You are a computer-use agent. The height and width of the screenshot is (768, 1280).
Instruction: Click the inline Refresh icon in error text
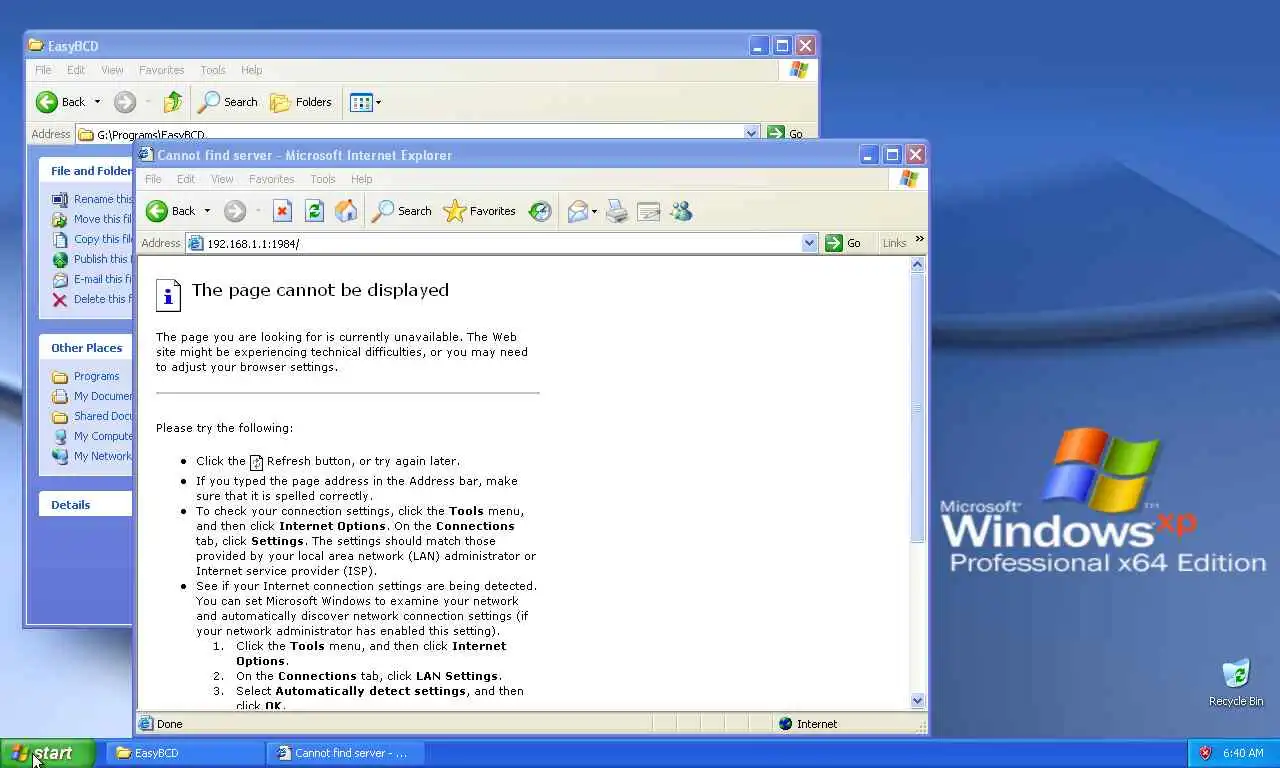tap(256, 462)
